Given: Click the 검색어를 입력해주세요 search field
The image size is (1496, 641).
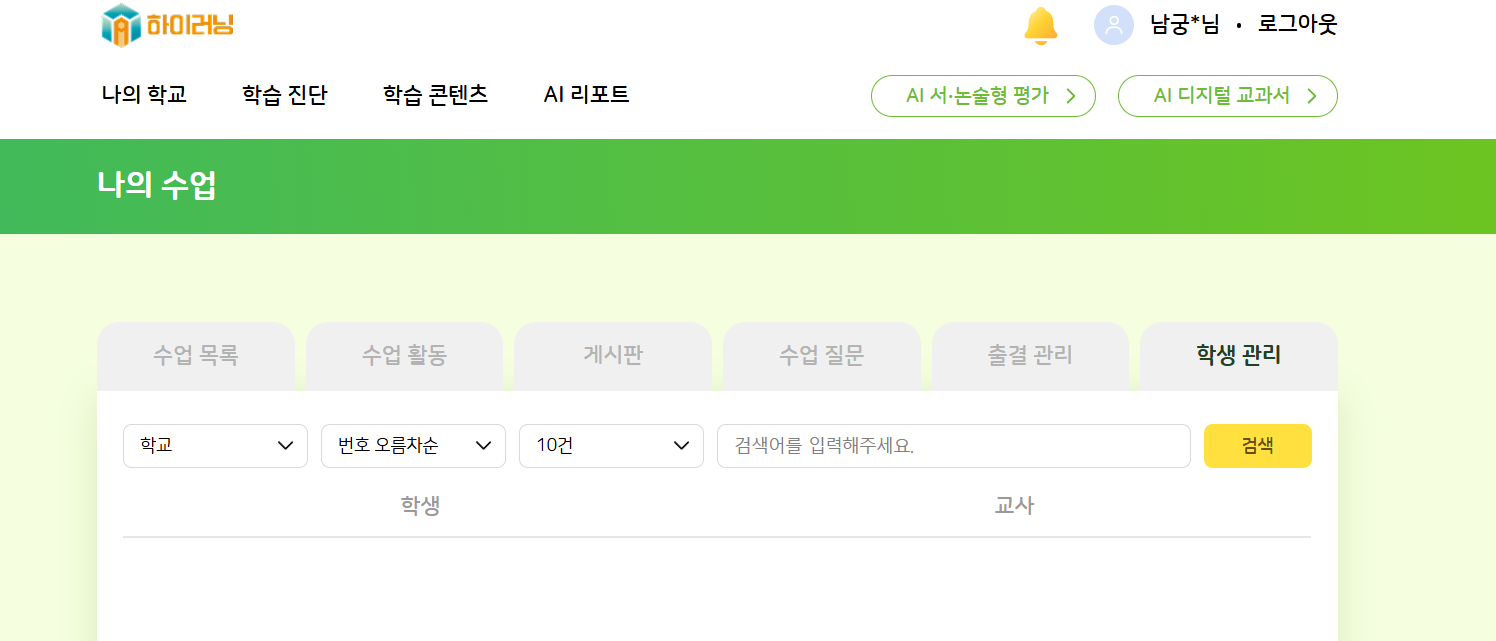Looking at the screenshot, I should click(953, 446).
